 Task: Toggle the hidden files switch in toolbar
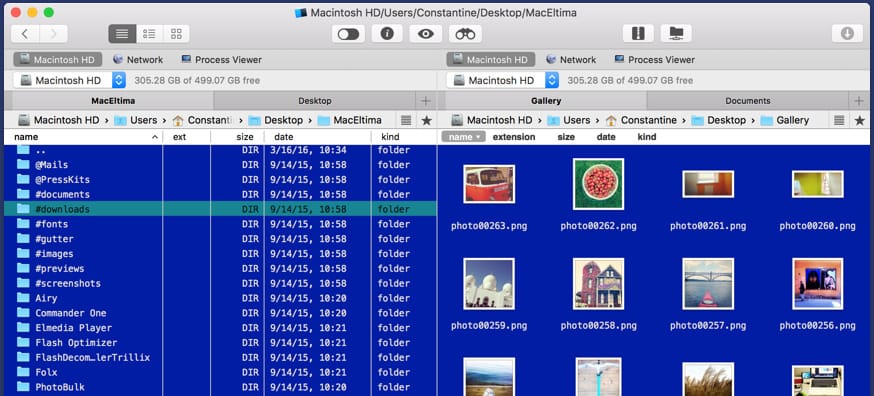pyautogui.click(x=348, y=34)
